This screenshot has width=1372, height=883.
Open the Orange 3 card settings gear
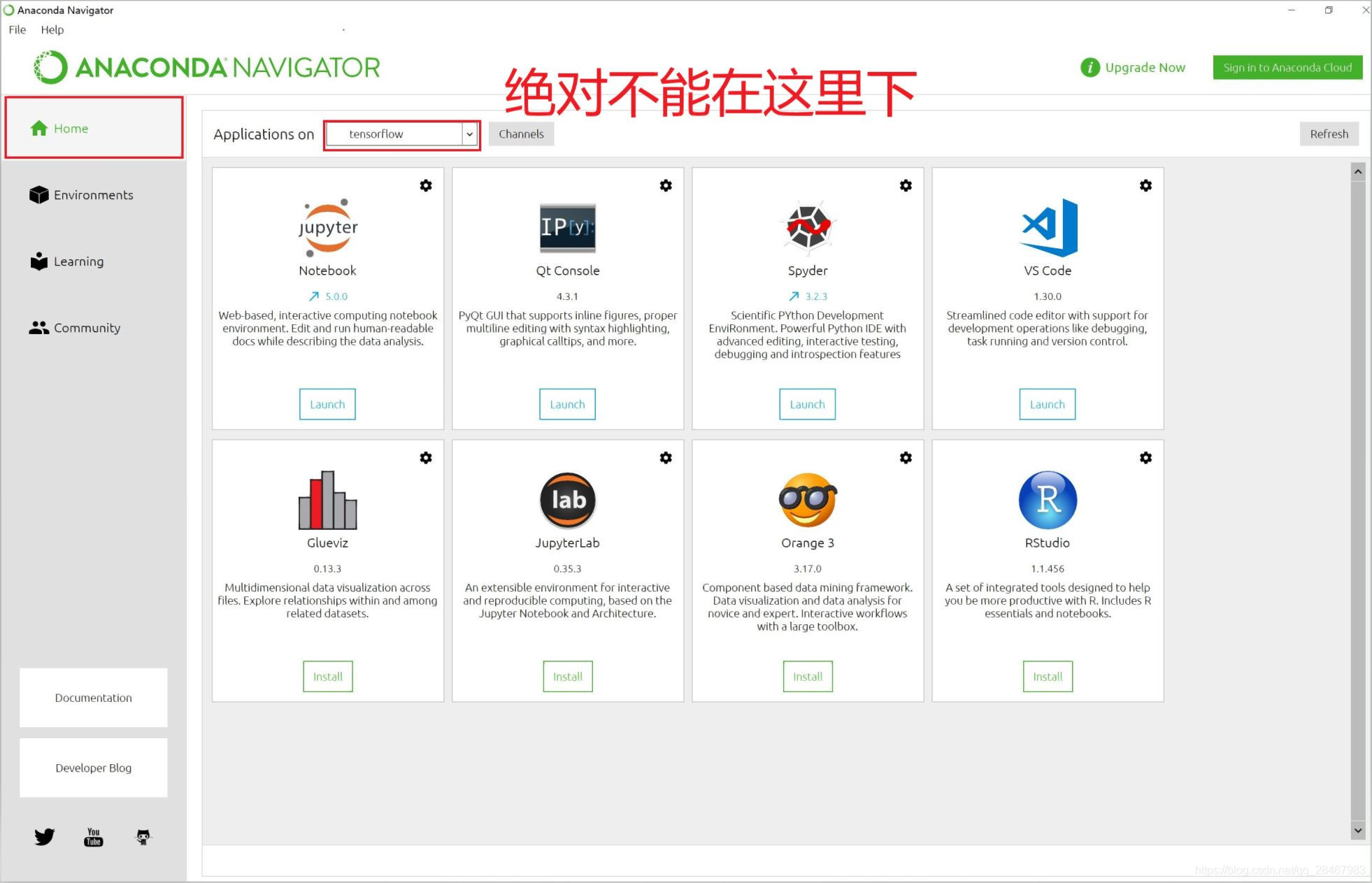(906, 458)
